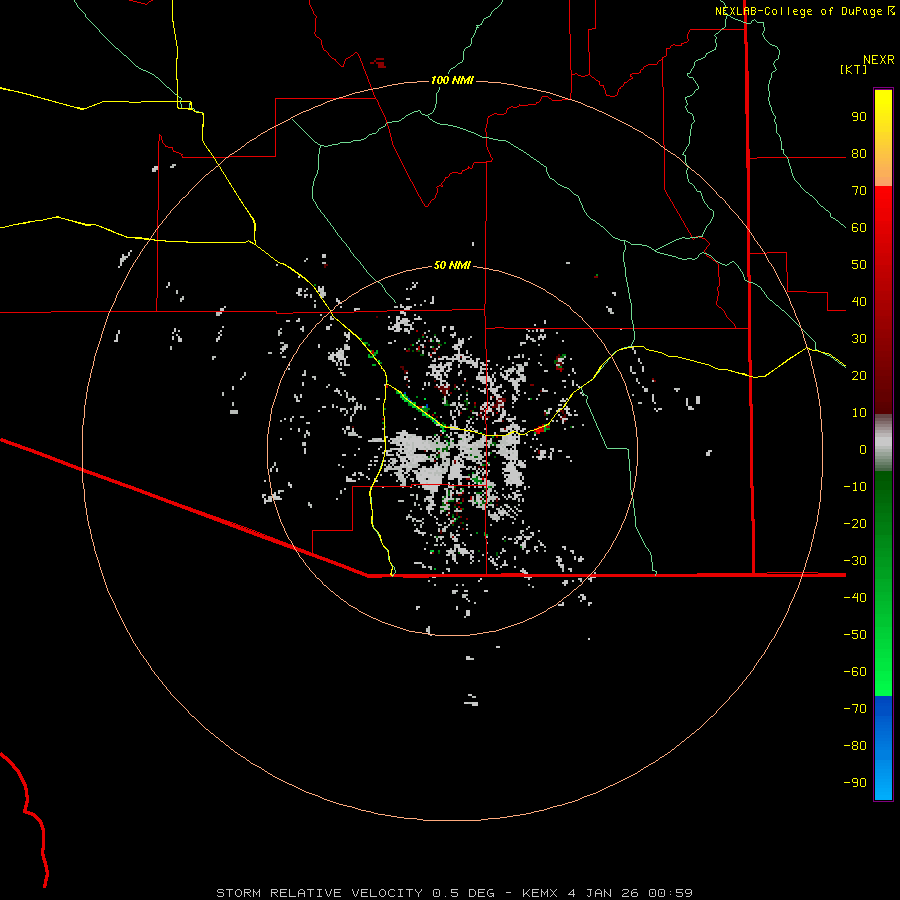900x900 pixels.
Task: Click the 50 value on velocity scale
Action: tap(859, 265)
